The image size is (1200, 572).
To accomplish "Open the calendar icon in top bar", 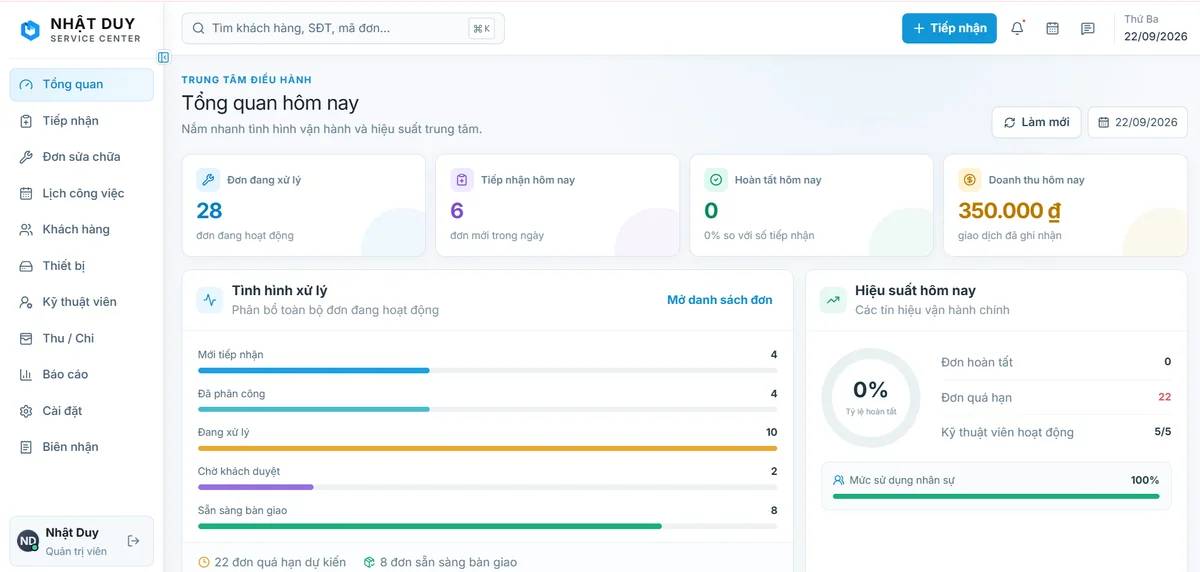I will coord(1052,28).
